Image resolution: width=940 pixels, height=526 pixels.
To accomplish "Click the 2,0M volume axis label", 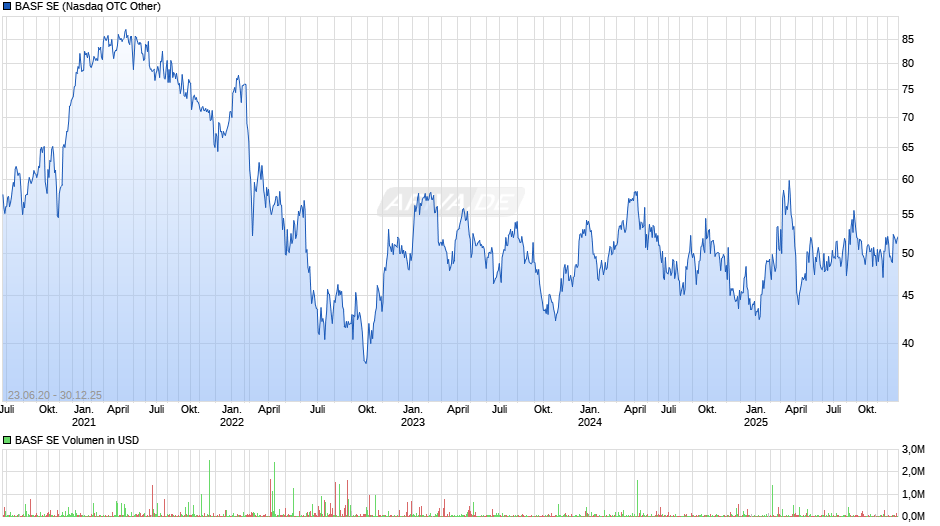I will click(x=913, y=472).
